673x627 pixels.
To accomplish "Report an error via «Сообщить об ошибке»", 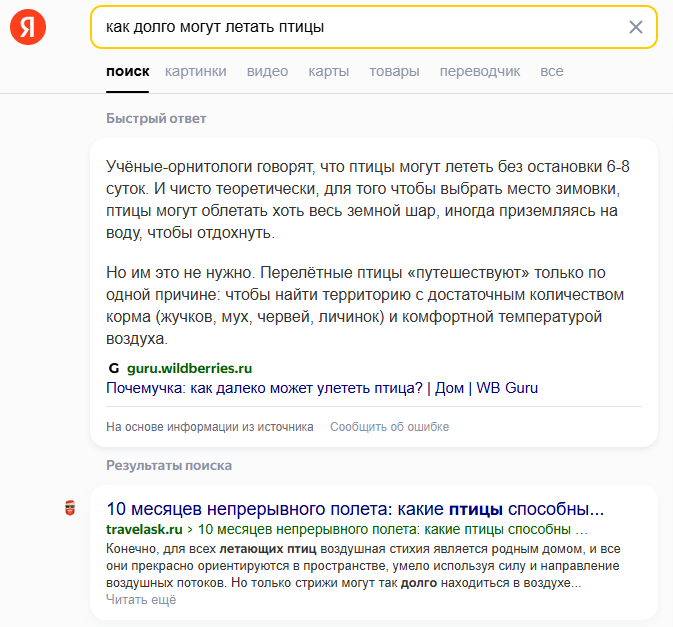I will pos(389,427).
